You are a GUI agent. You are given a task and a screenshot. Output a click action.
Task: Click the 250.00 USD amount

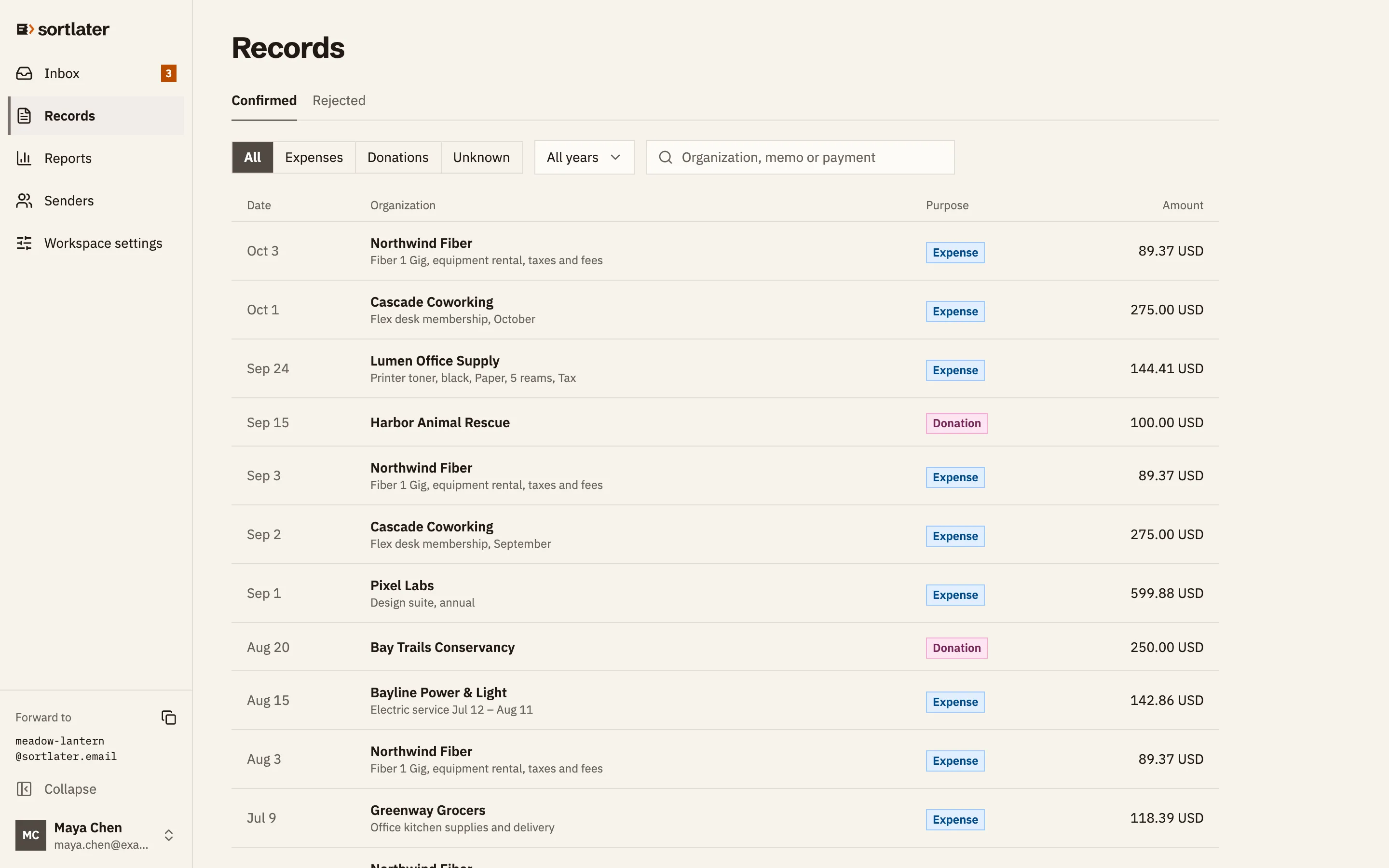[x=1166, y=648]
